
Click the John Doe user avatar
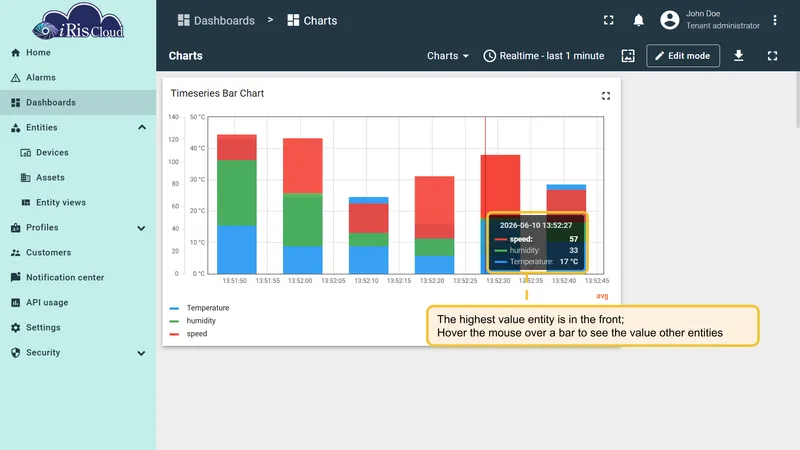pos(669,20)
